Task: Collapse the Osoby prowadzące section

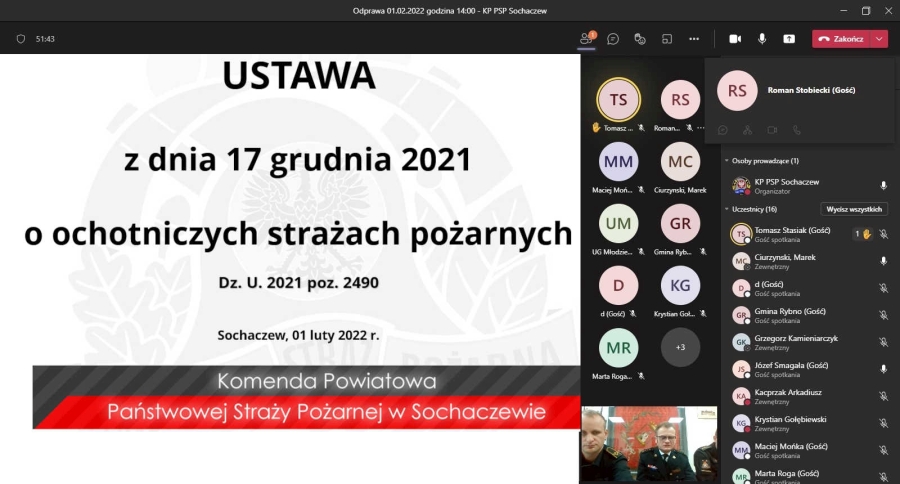Action: click(726, 161)
